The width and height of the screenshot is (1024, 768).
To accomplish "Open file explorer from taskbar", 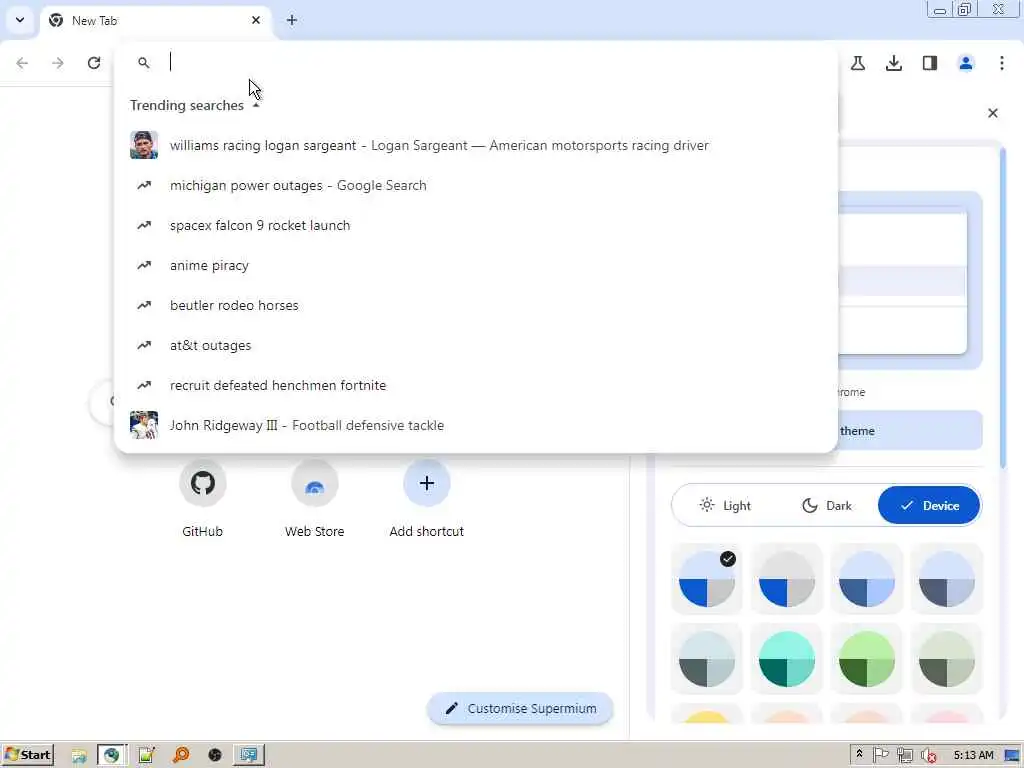I will [79, 756].
